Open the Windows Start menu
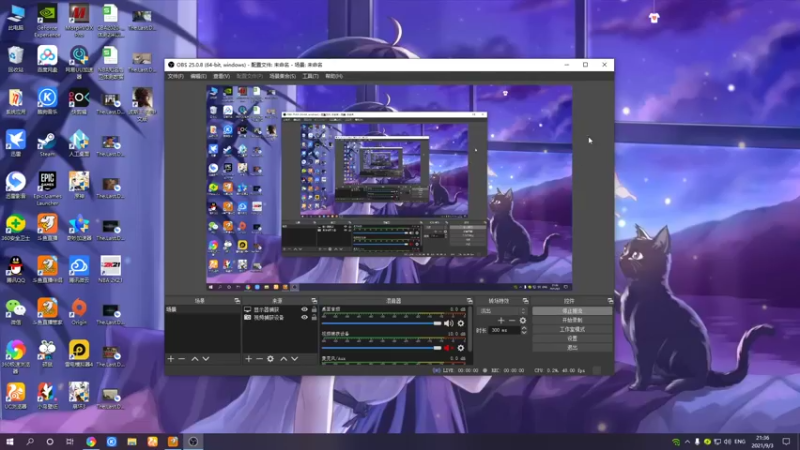 (9, 441)
